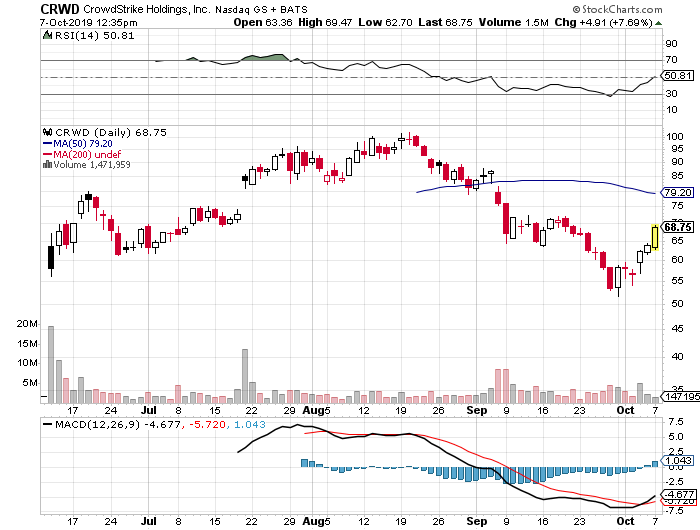Click the volume bars icon in legend
700x530 pixels.
click(47, 164)
